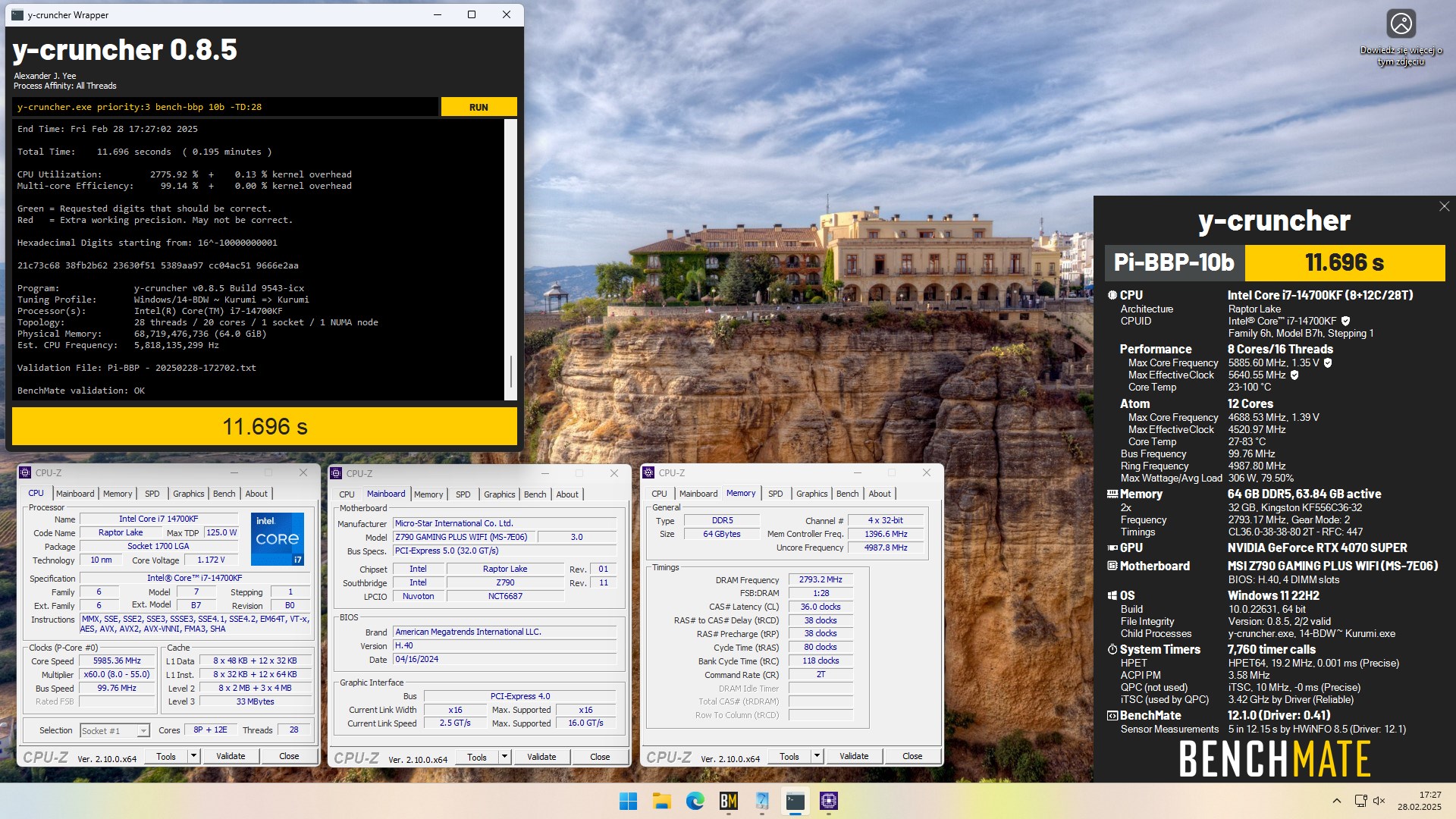This screenshot has height=819, width=1456.
Task: Click the CPU-Z icon in the Processor window title bar
Action: pos(25,472)
